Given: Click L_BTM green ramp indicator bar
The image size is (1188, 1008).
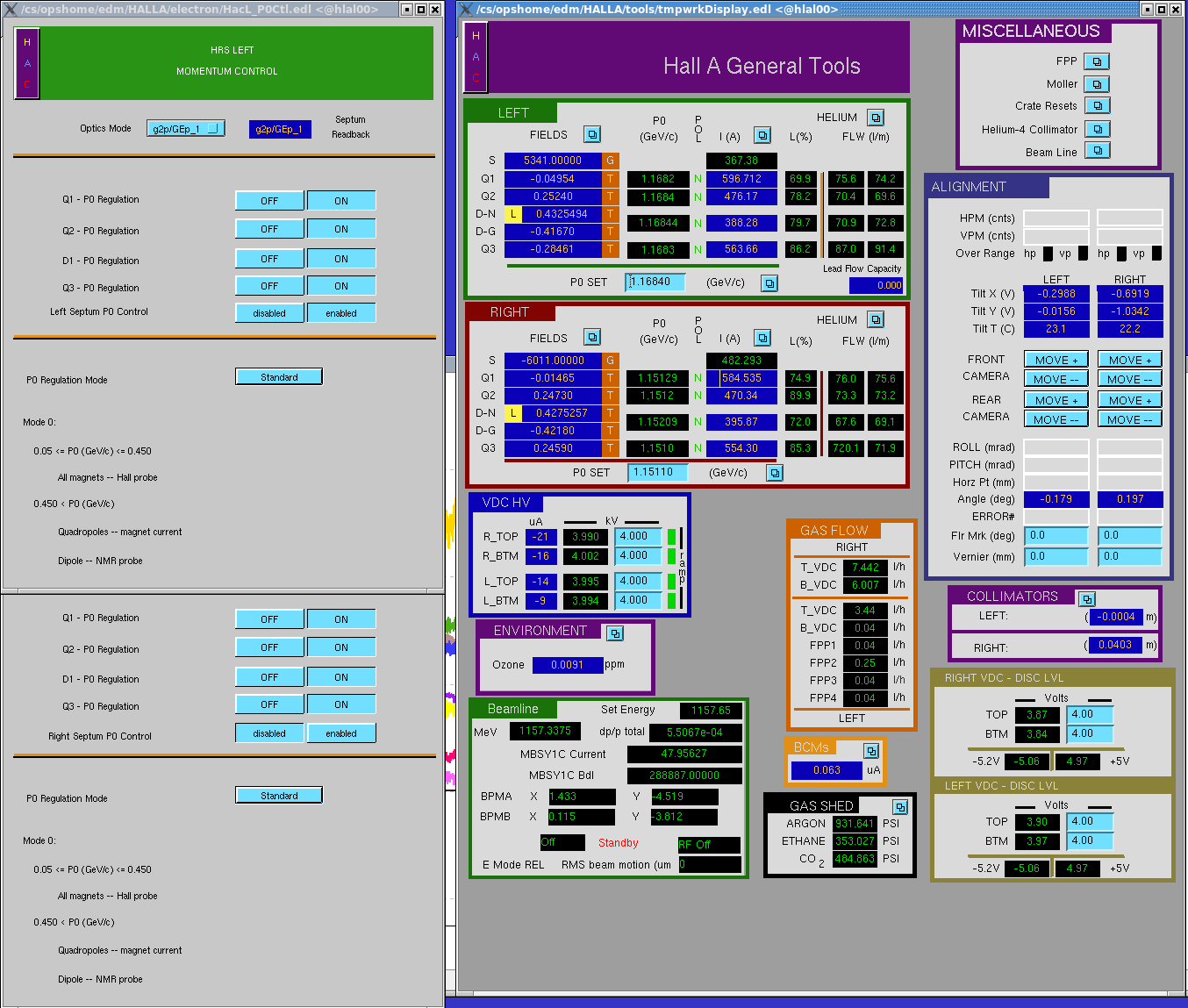Looking at the screenshot, I should click(x=671, y=600).
